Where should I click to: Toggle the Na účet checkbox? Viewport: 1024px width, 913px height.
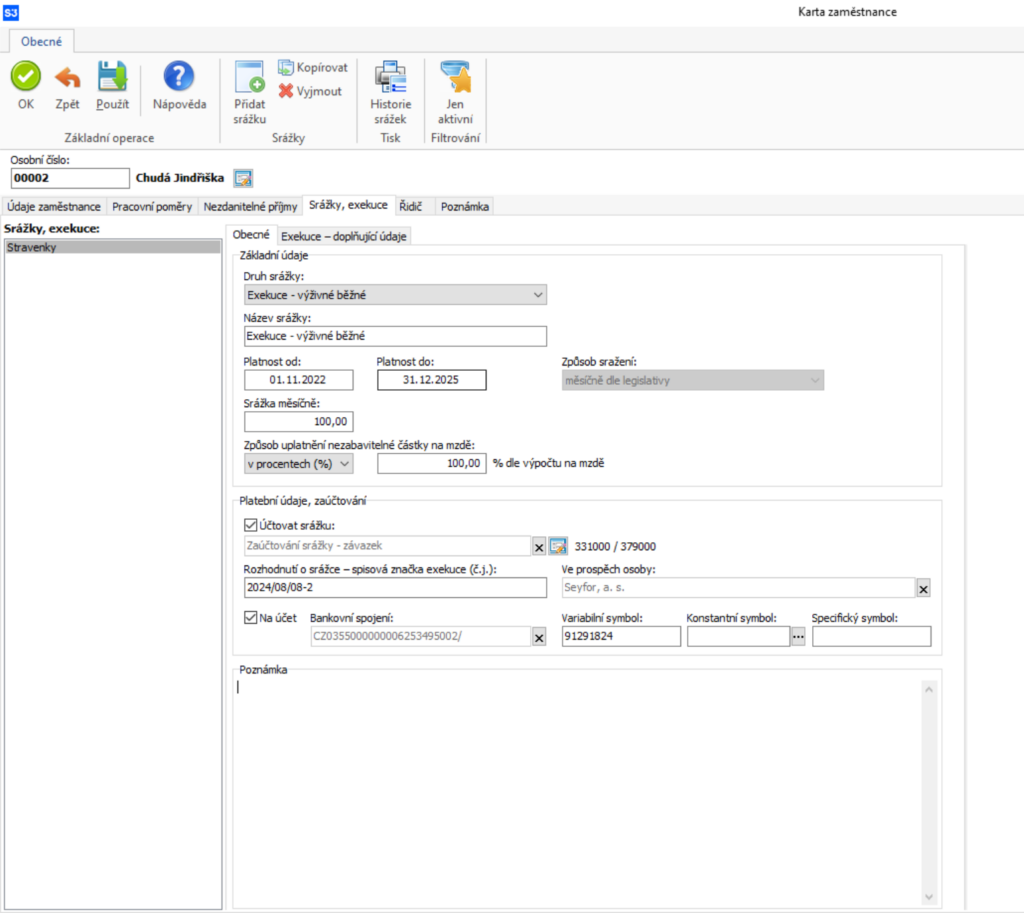pos(251,617)
